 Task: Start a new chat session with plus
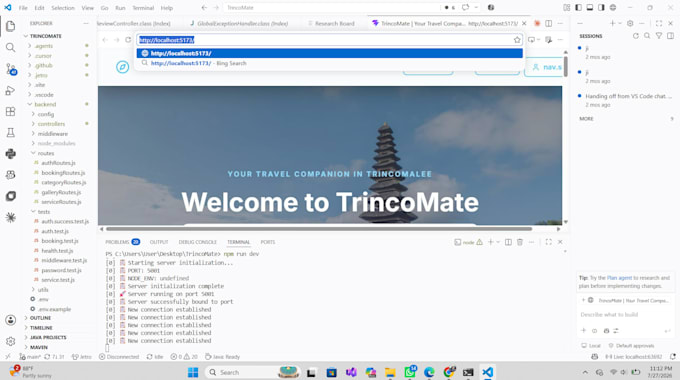[612, 23]
